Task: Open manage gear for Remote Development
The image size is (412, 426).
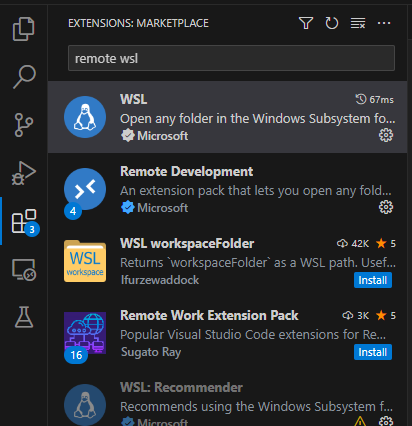Action: click(x=386, y=207)
